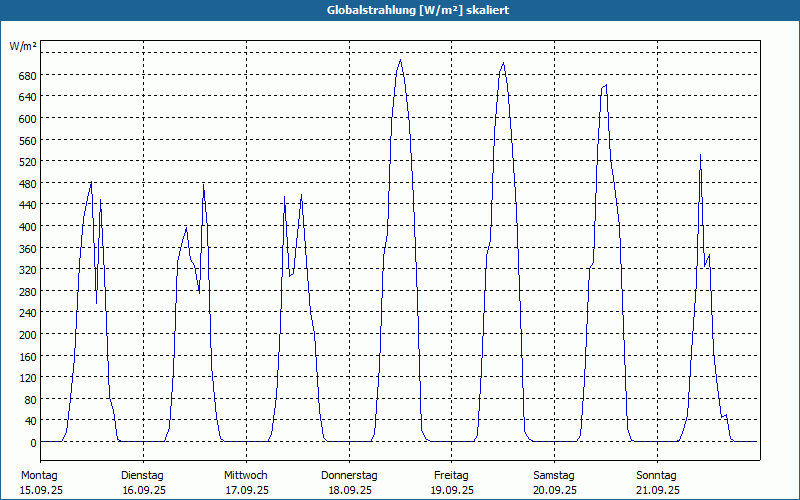
Task: Click the 560 y-axis value
Action: click(28, 141)
